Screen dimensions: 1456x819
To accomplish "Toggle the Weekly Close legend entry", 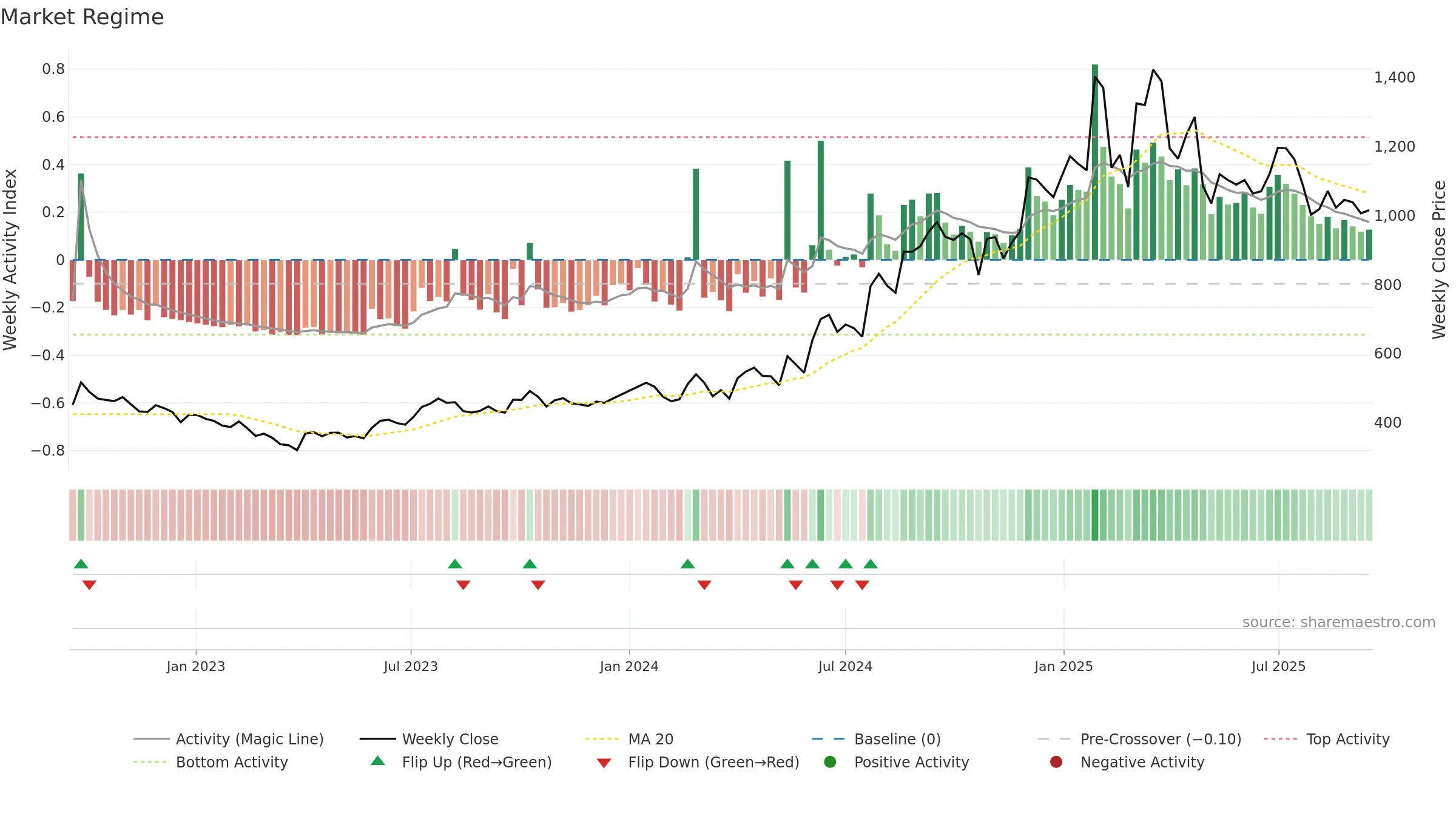I will point(429,739).
